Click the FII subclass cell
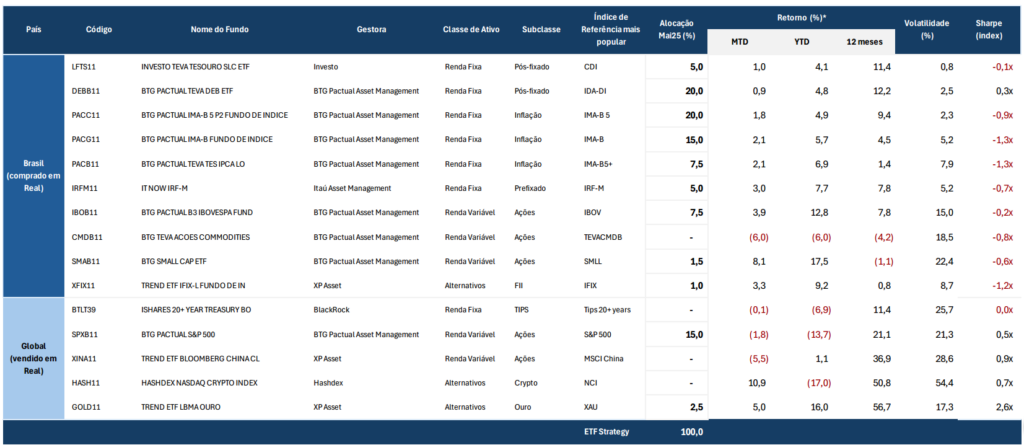Screen dimensions: 1024x445 [x=519, y=285]
